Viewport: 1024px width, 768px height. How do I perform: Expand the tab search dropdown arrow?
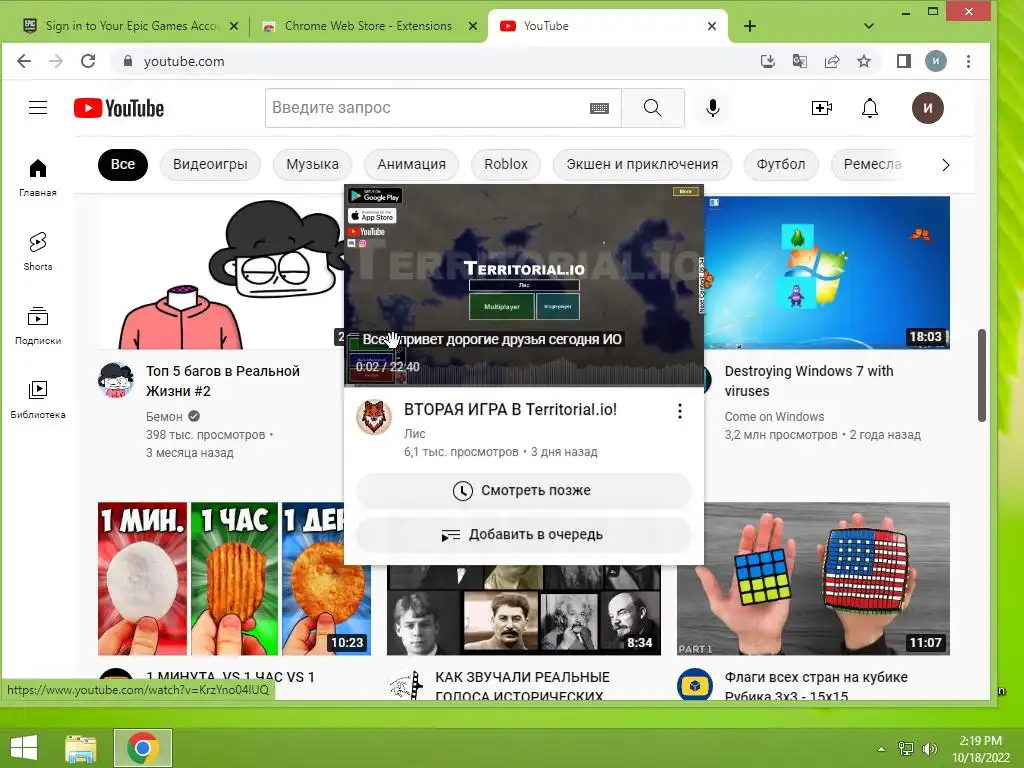pyautogui.click(x=869, y=26)
